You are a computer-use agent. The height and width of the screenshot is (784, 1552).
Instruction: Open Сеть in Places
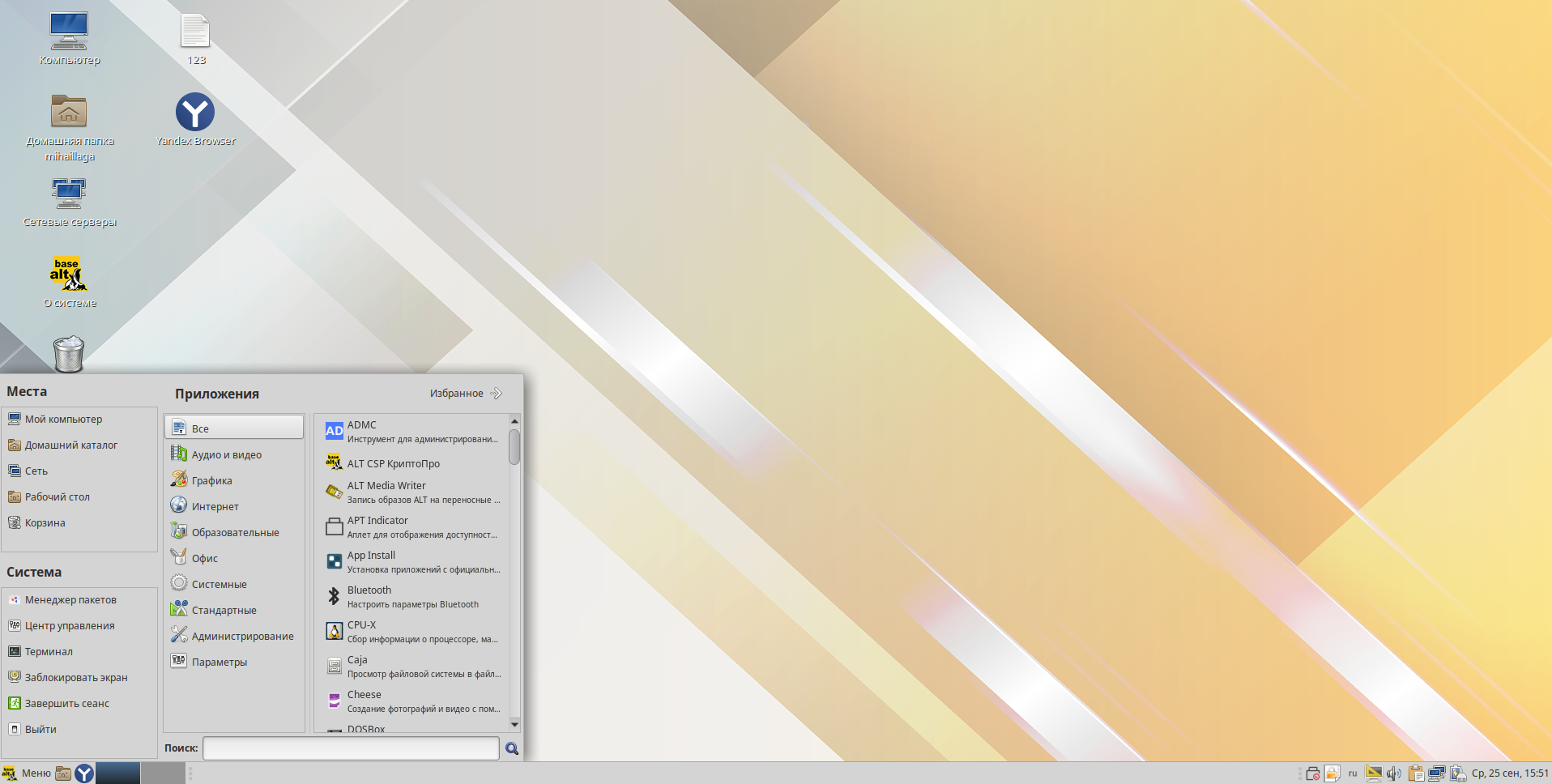(79, 471)
